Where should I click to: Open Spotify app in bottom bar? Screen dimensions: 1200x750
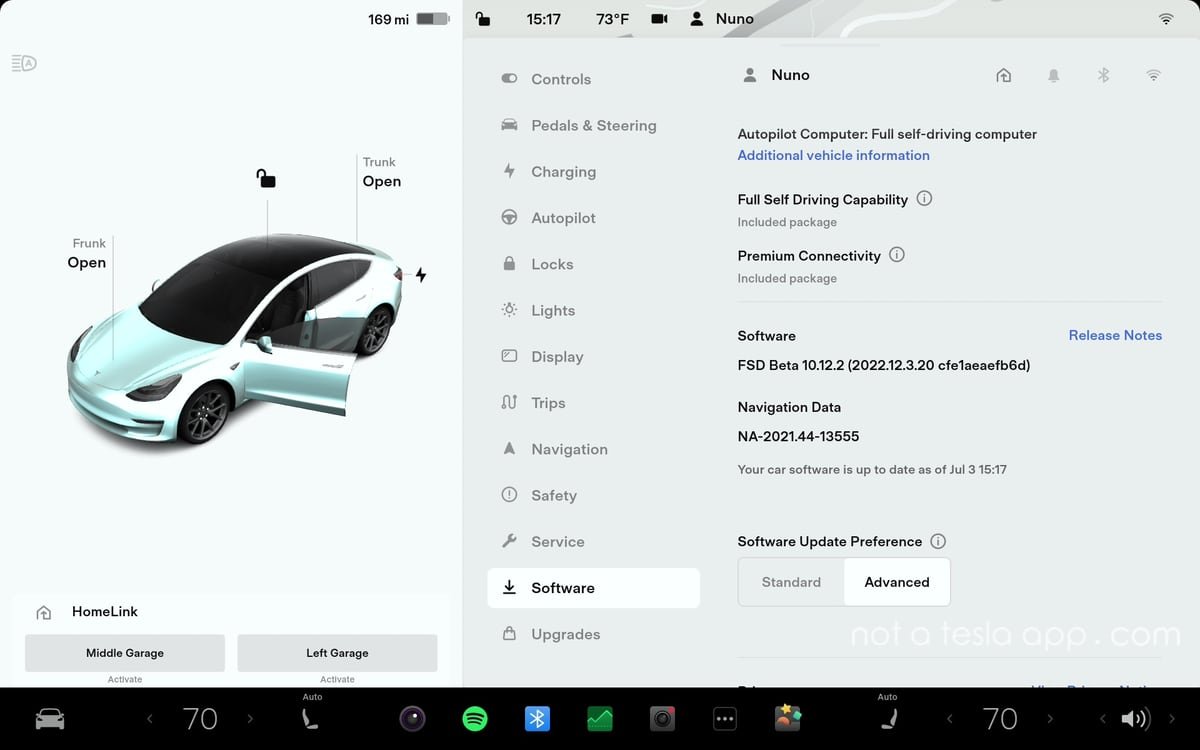click(x=475, y=719)
